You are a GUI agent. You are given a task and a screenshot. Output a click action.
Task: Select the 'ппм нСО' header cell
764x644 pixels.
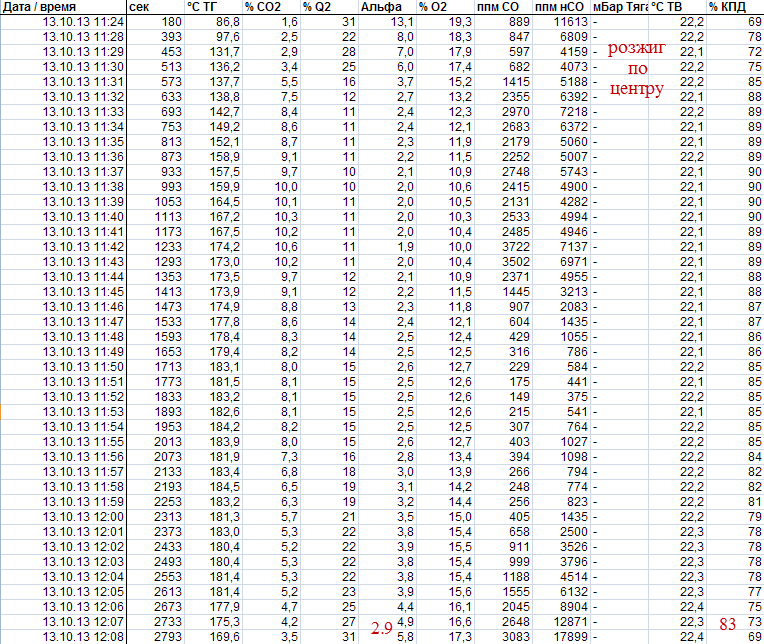pos(556,7)
